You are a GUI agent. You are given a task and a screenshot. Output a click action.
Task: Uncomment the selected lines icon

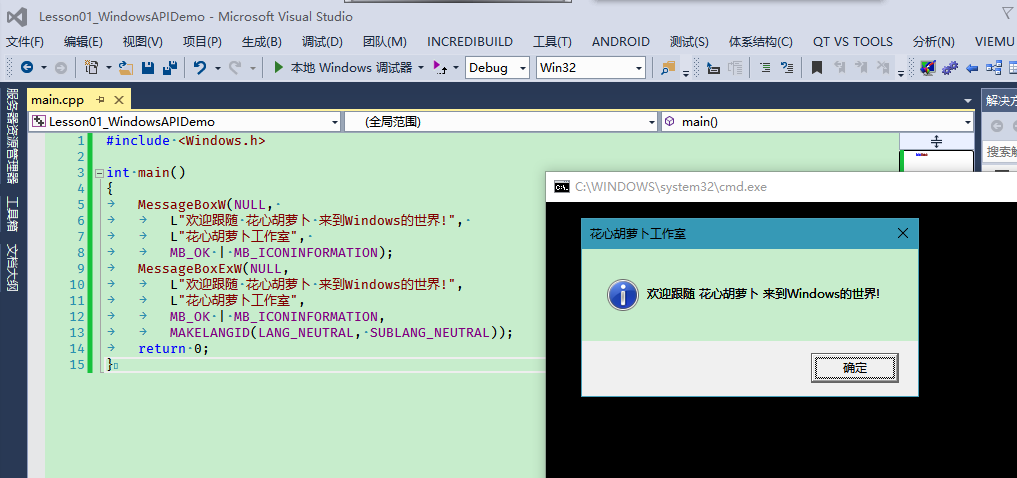(786, 67)
